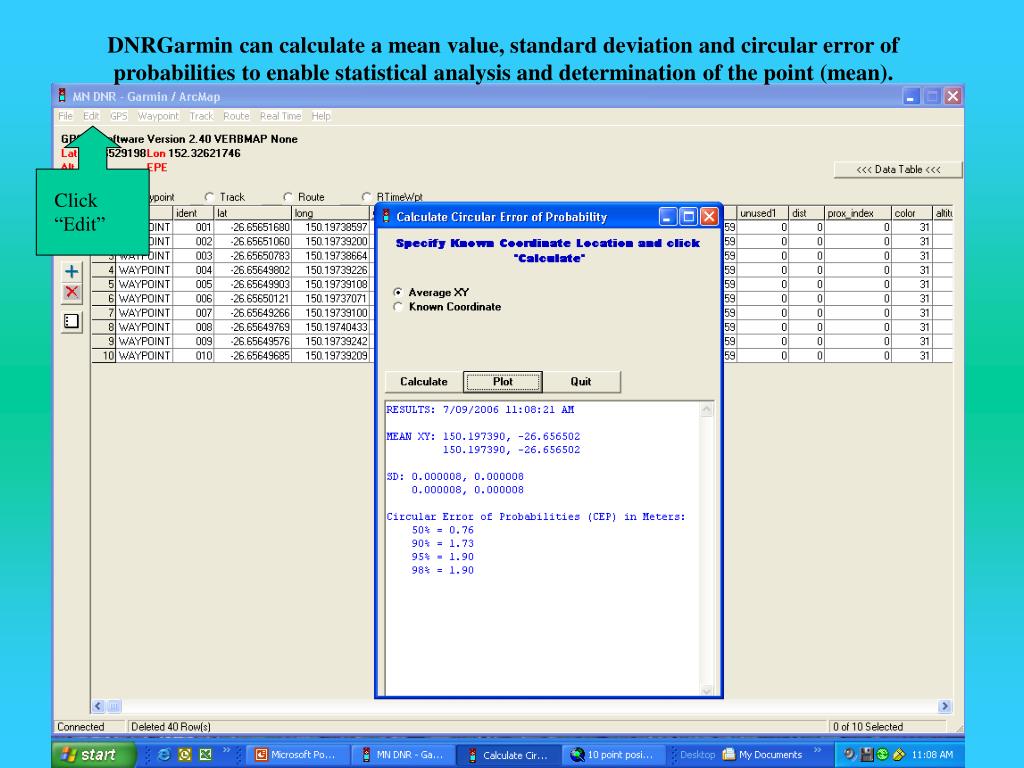This screenshot has width=1024, height=768.
Task: Open the Edit menu
Action: tap(91, 116)
